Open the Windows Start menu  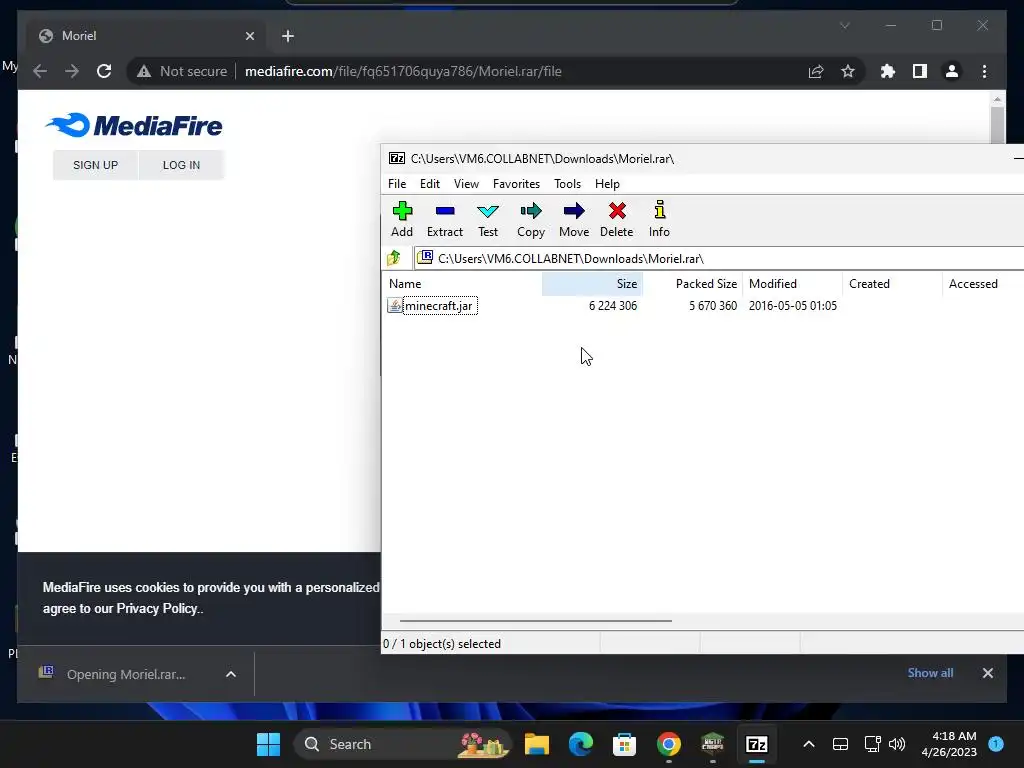coord(268,744)
